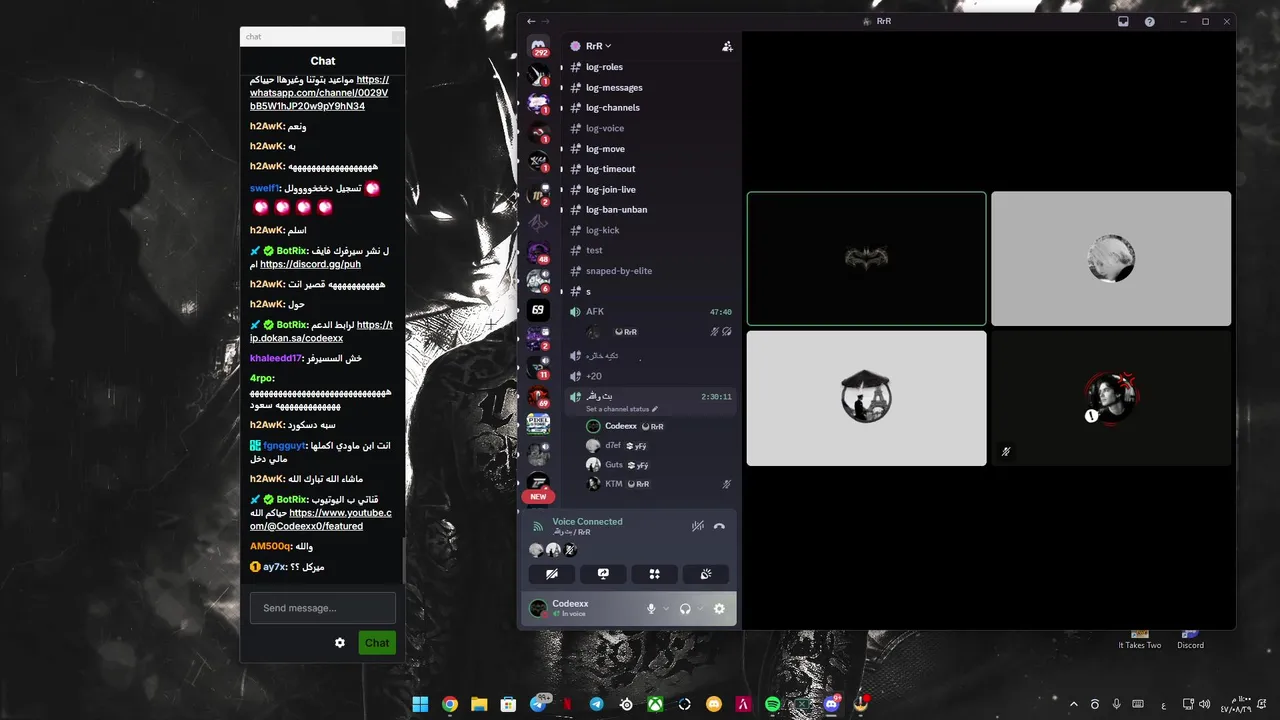This screenshot has height=720, width=1280.
Task: Show hidden system tray icons chevron
Action: tap(1074, 704)
